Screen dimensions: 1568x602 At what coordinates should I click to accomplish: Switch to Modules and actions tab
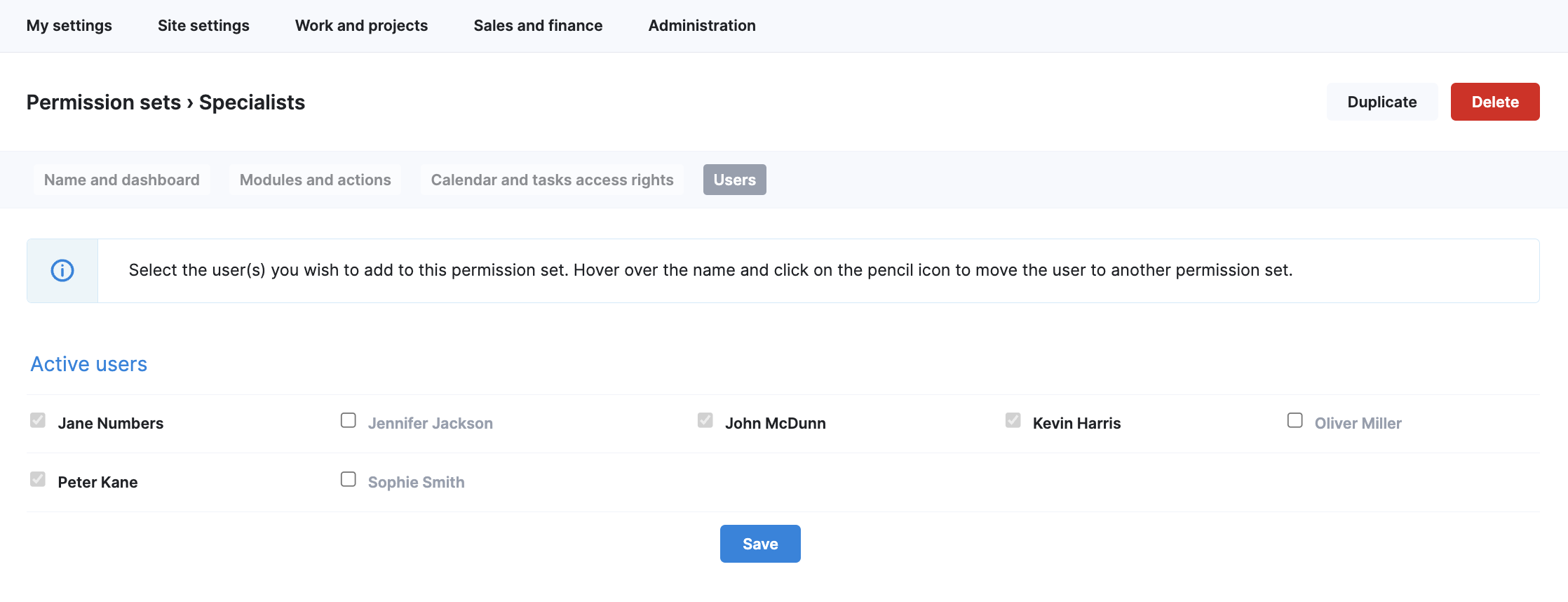tap(316, 180)
